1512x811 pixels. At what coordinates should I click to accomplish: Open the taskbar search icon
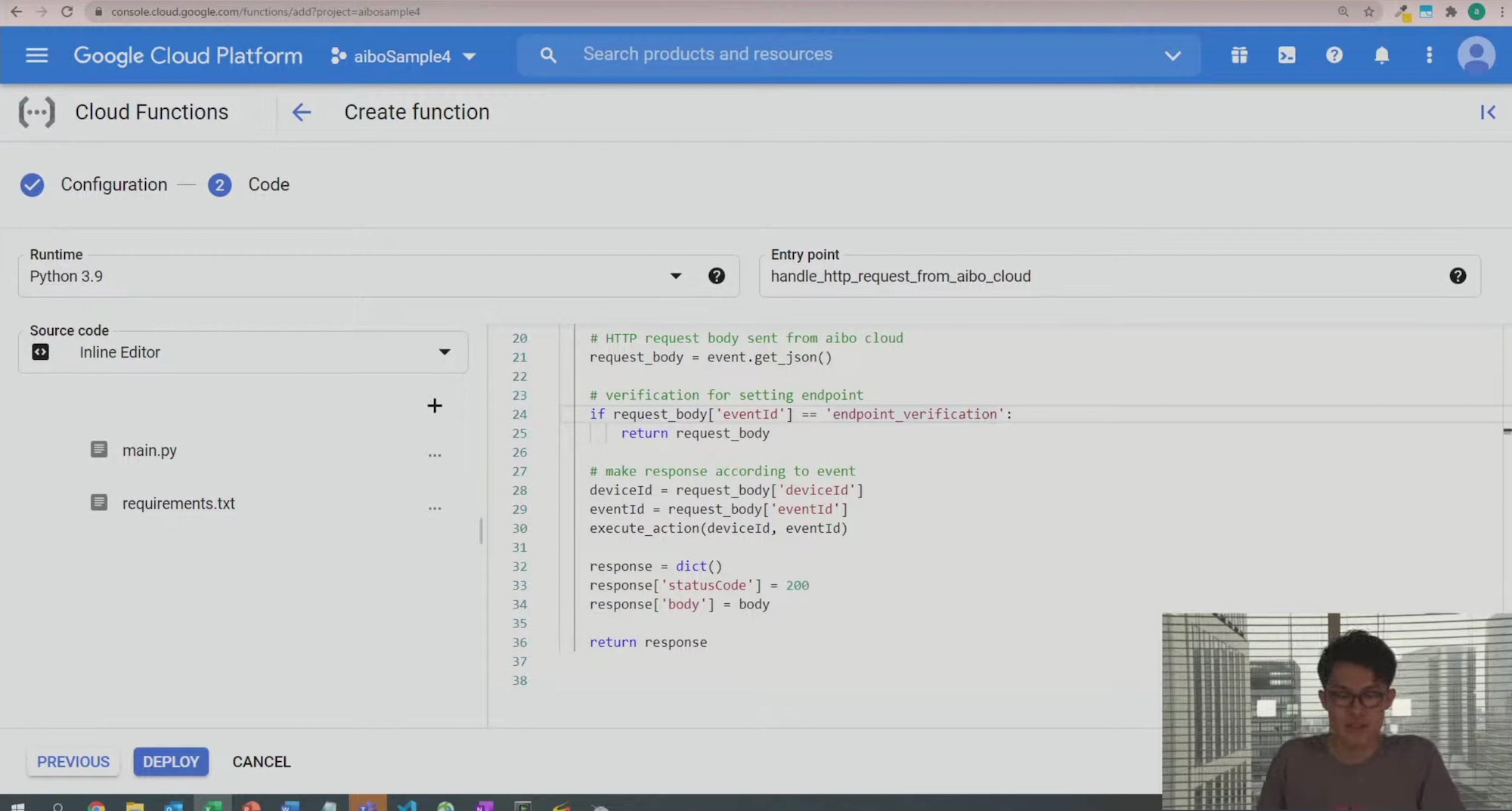point(57,806)
